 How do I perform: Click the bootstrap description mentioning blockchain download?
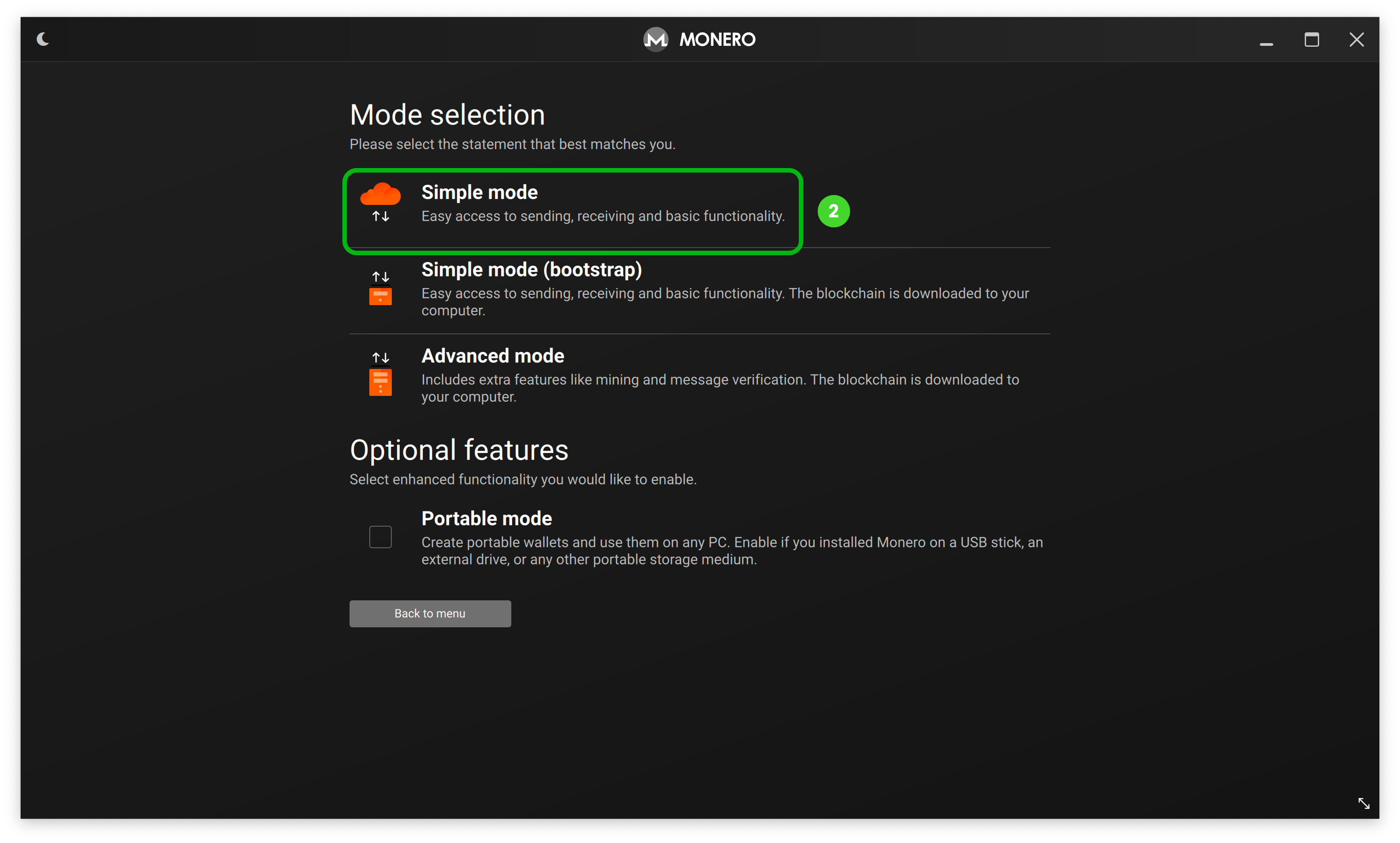click(725, 302)
